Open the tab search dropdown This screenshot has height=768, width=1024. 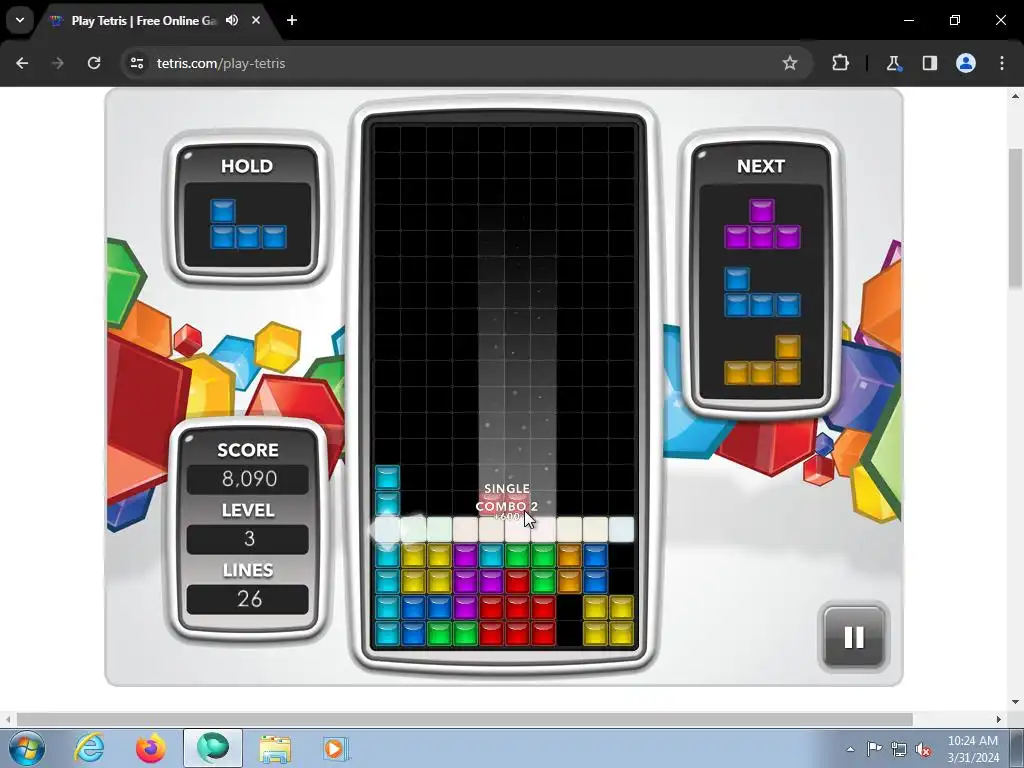(x=20, y=20)
